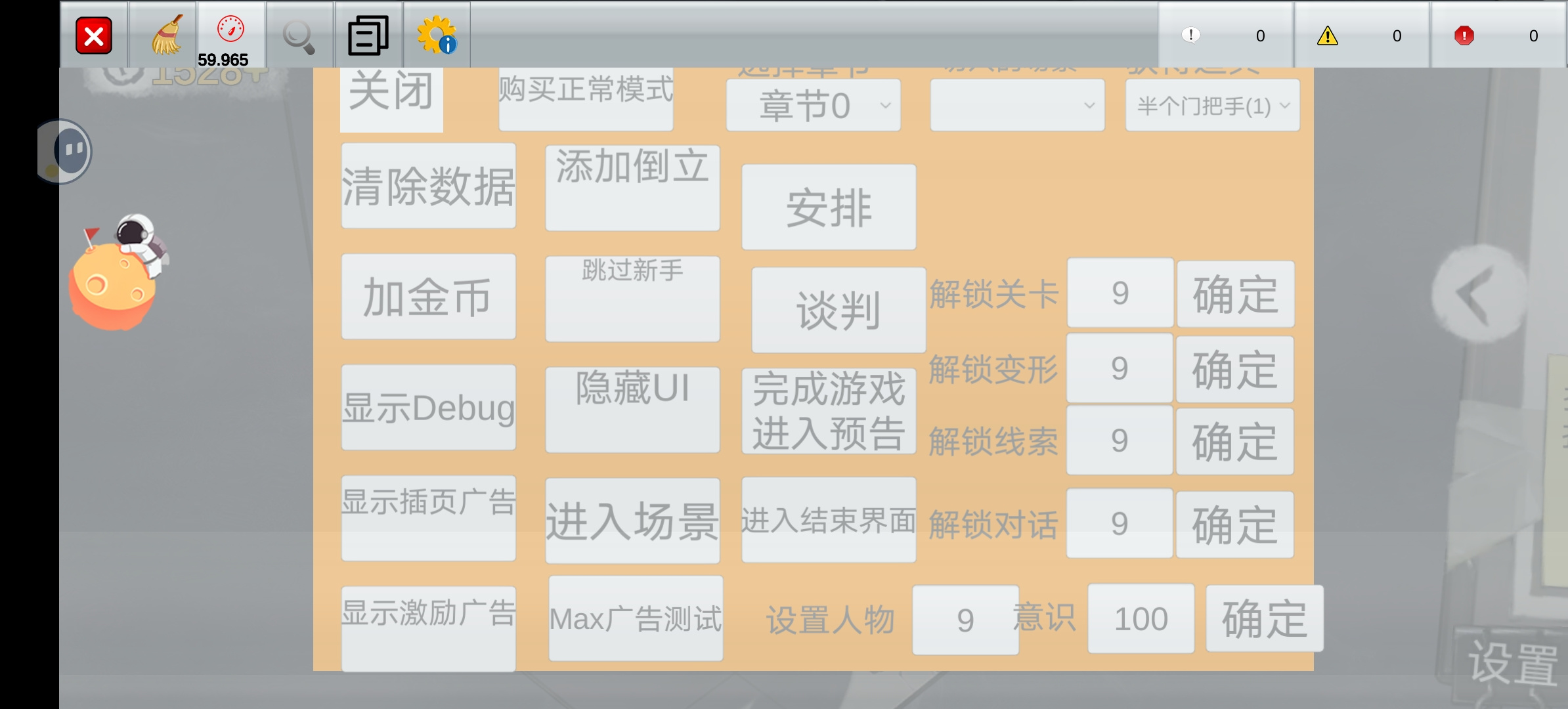Image resolution: width=1568 pixels, height=709 pixels.
Task: Confirm 设置人物 with 确定
Action: (1265, 618)
